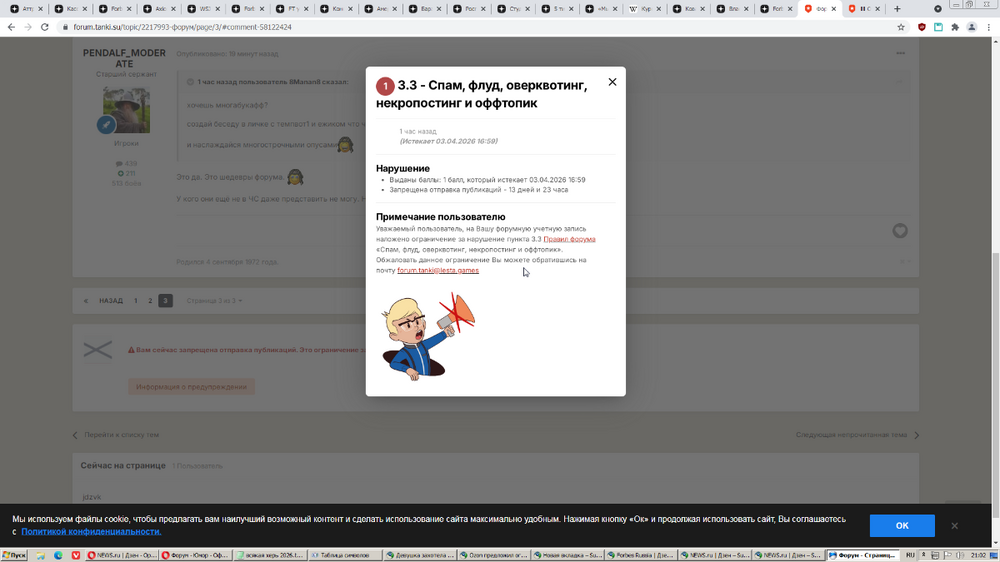The height and width of the screenshot is (562, 1000).
Task: Click the warning points badge '1'
Action: [x=385, y=86]
